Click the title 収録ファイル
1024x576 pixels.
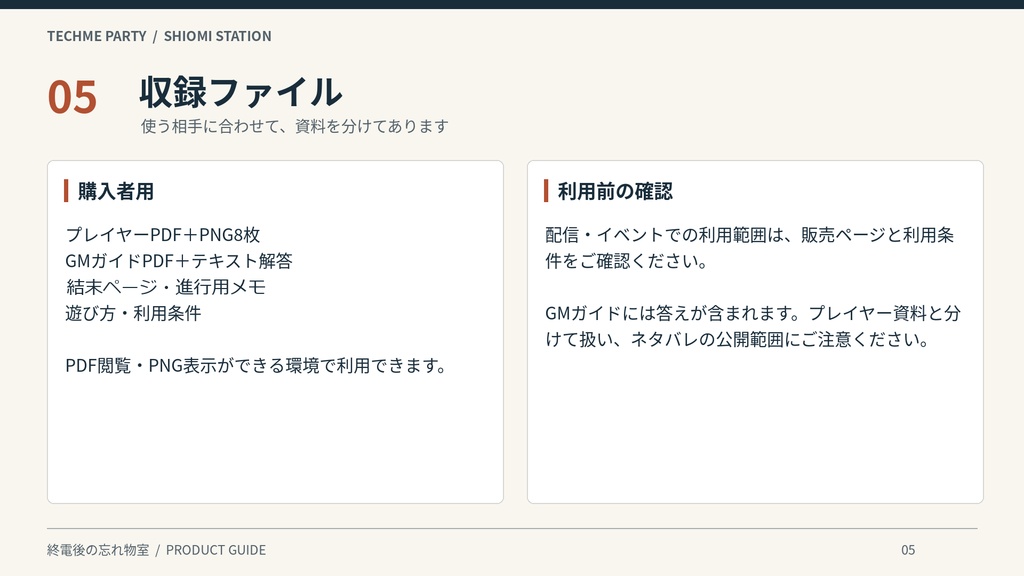coord(240,92)
